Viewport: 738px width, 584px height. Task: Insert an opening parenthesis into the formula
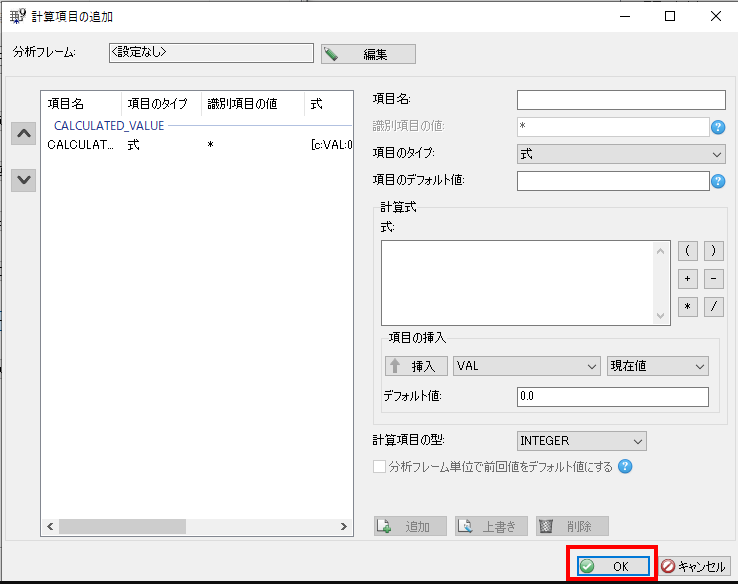[x=688, y=251]
